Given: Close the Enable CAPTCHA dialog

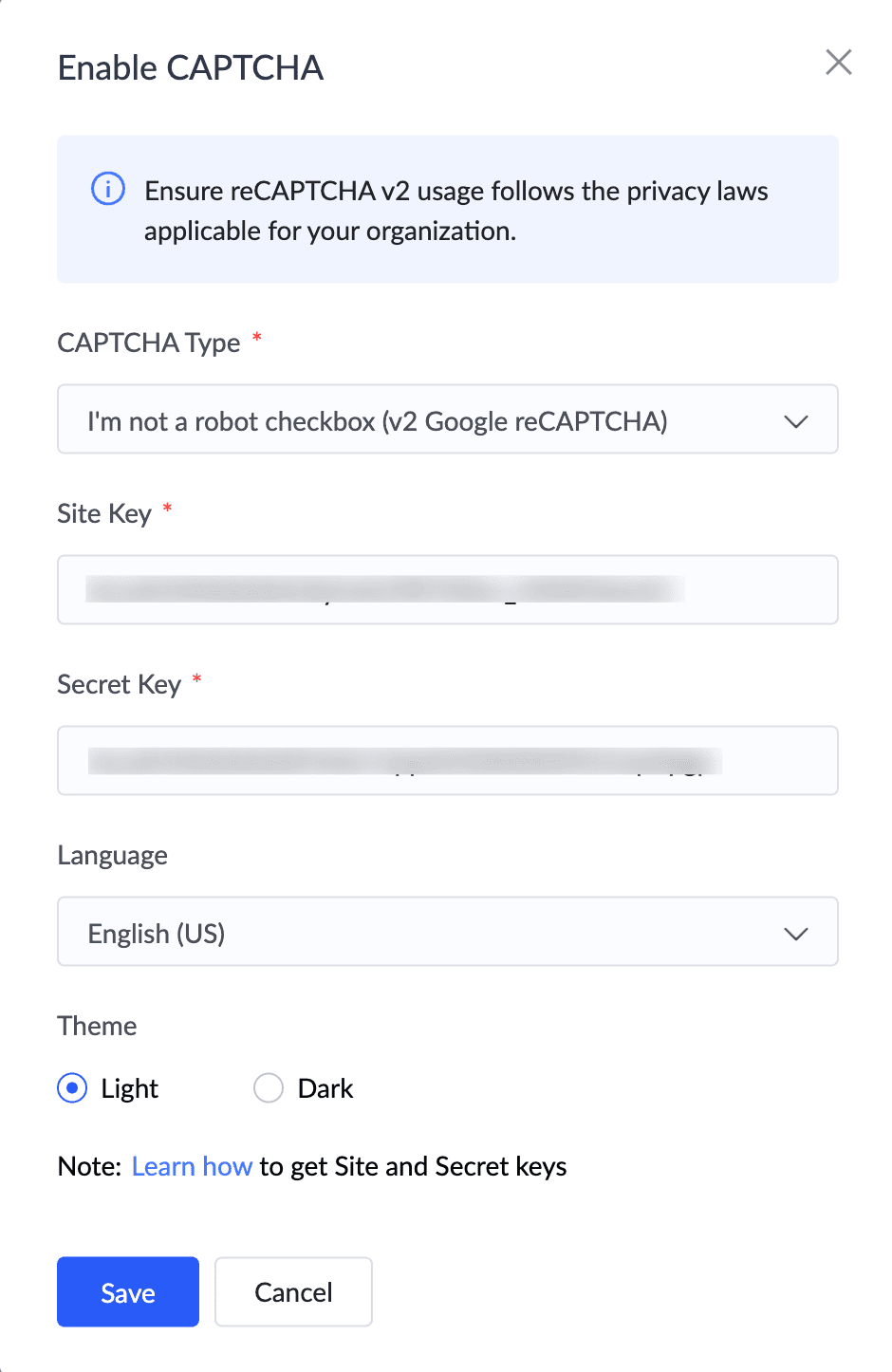Looking at the screenshot, I should point(839,63).
